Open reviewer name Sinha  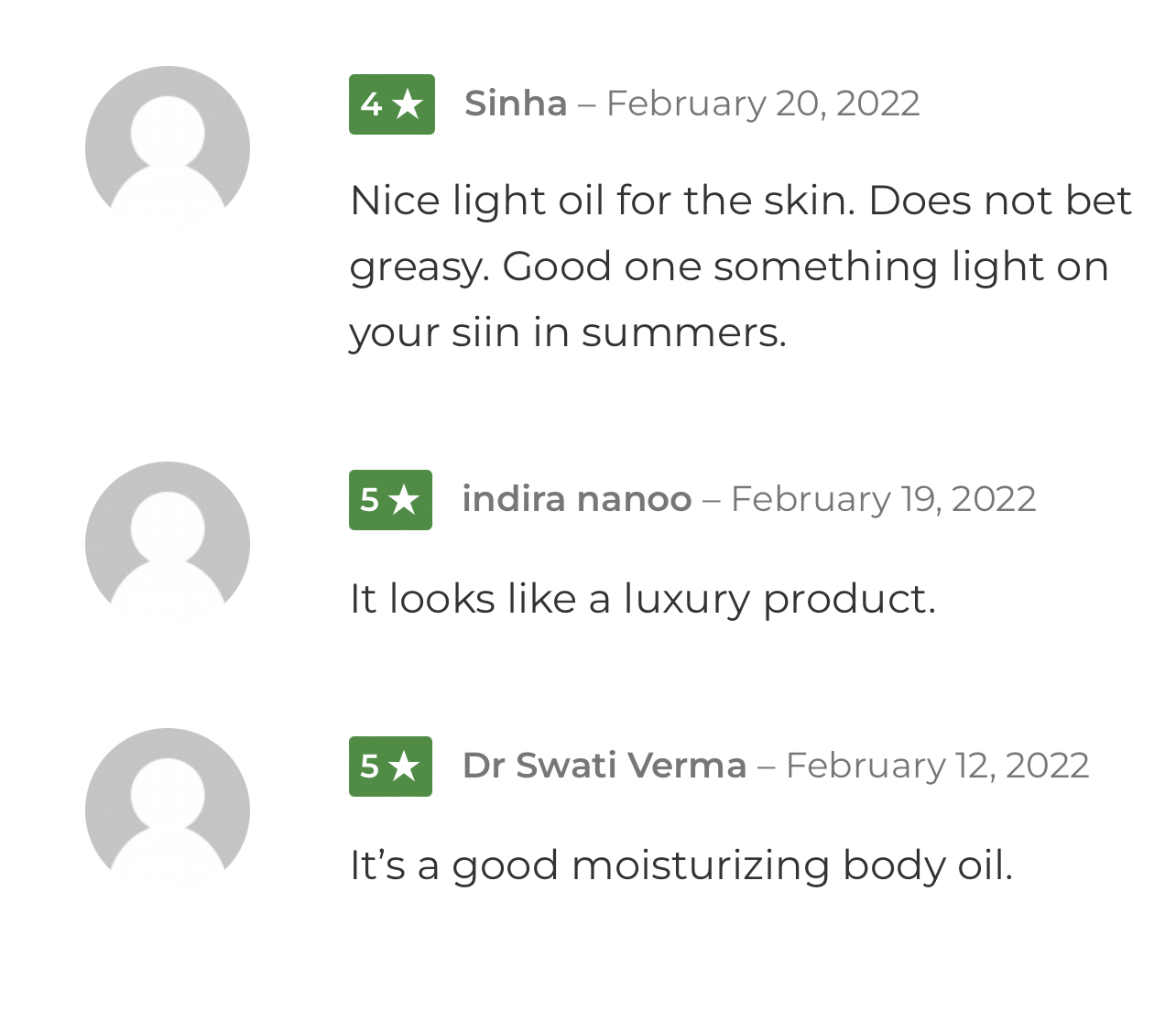point(516,103)
